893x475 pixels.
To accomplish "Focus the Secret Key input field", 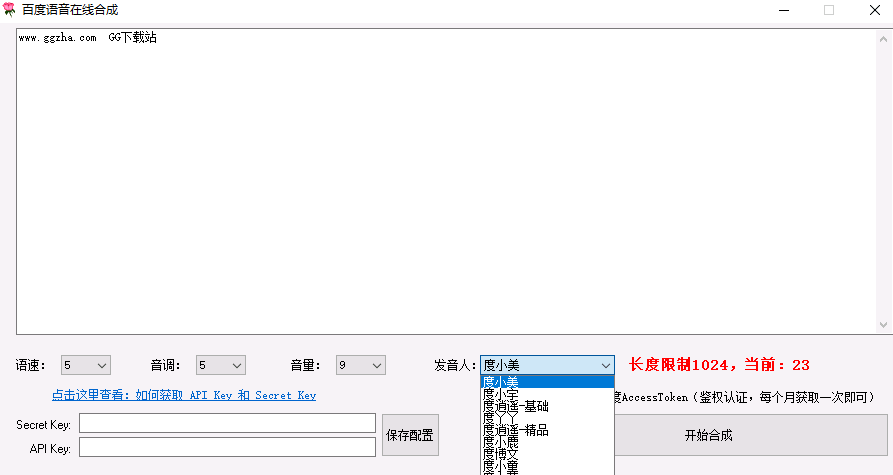I will click(227, 423).
